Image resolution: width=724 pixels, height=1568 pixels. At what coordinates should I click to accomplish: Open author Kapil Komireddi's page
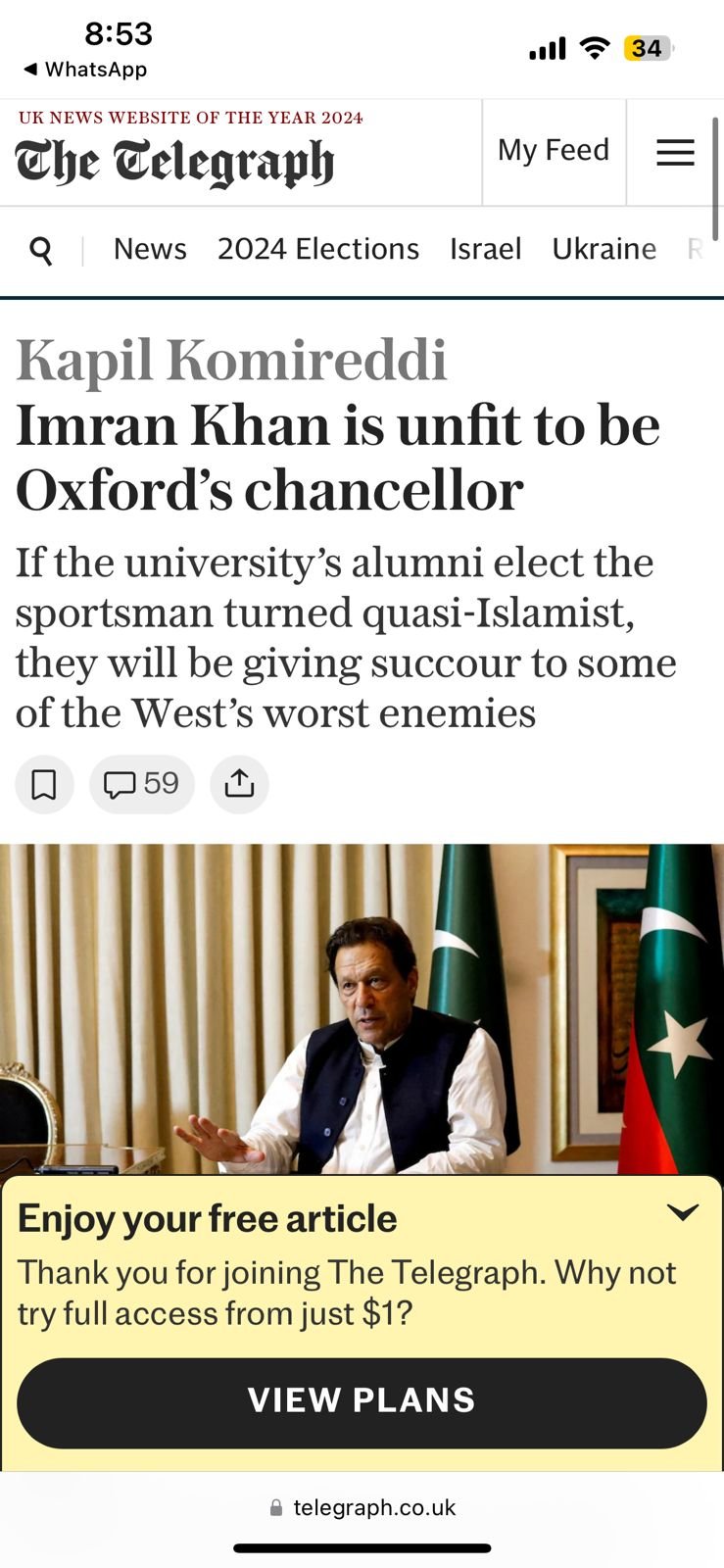click(231, 361)
